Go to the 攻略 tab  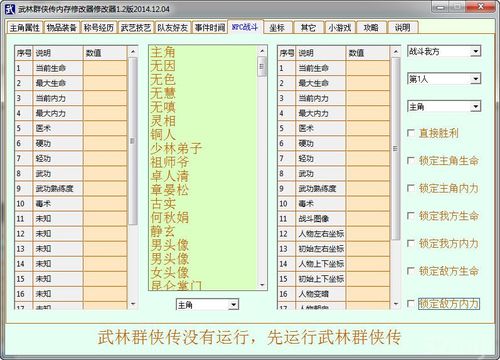[371, 28]
